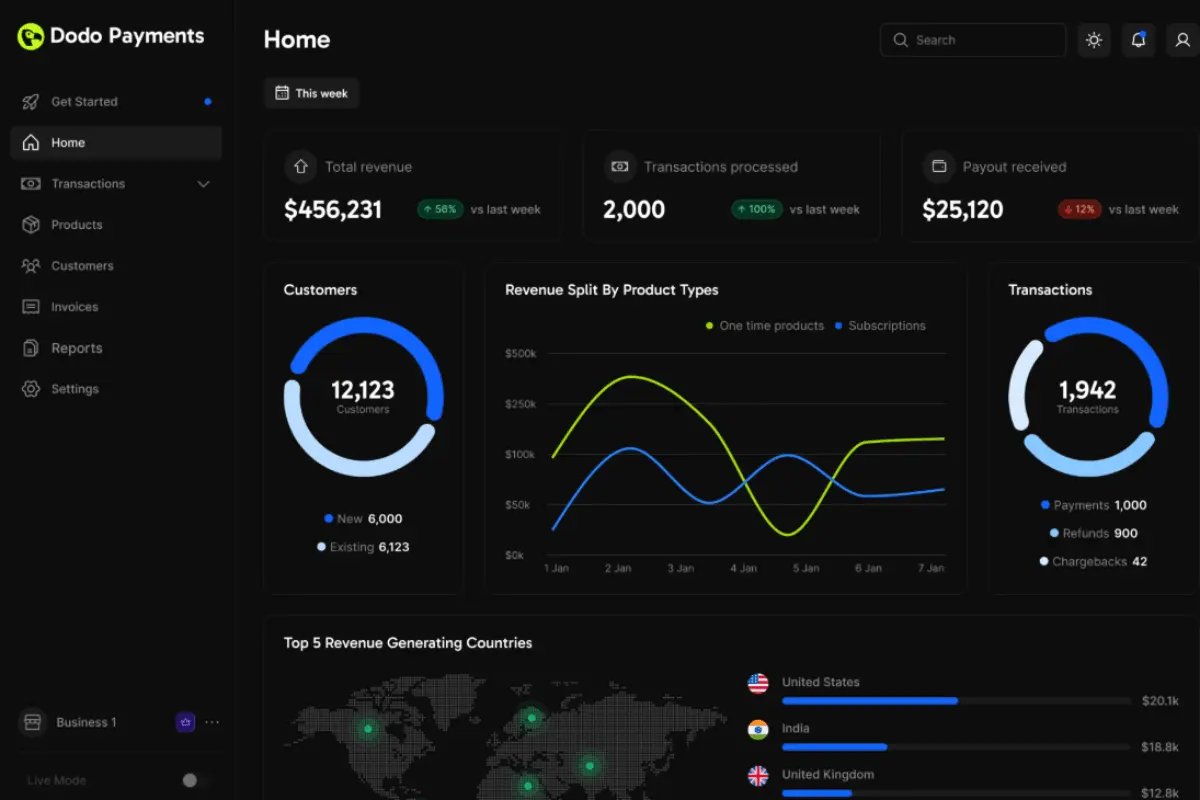Click the $18.8k India amount
This screenshot has width=1200, height=800.
1160,747
